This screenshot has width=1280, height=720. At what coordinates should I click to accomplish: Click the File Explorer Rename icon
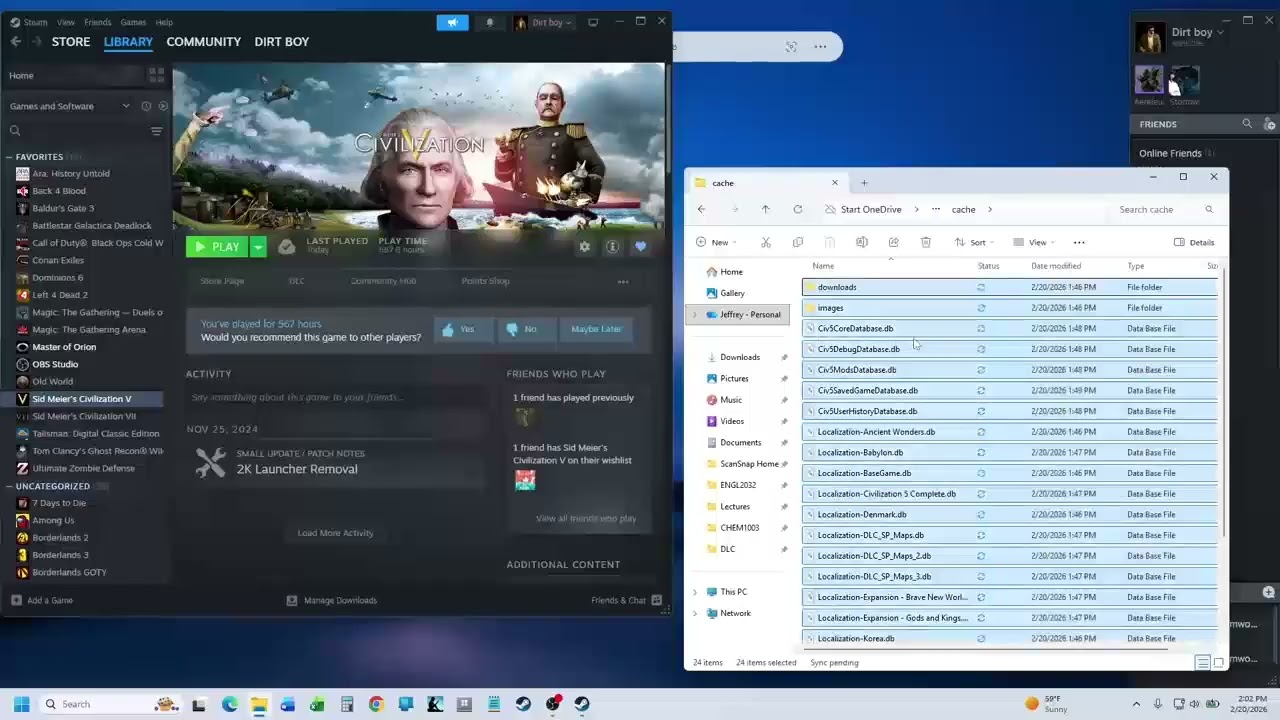[862, 242]
